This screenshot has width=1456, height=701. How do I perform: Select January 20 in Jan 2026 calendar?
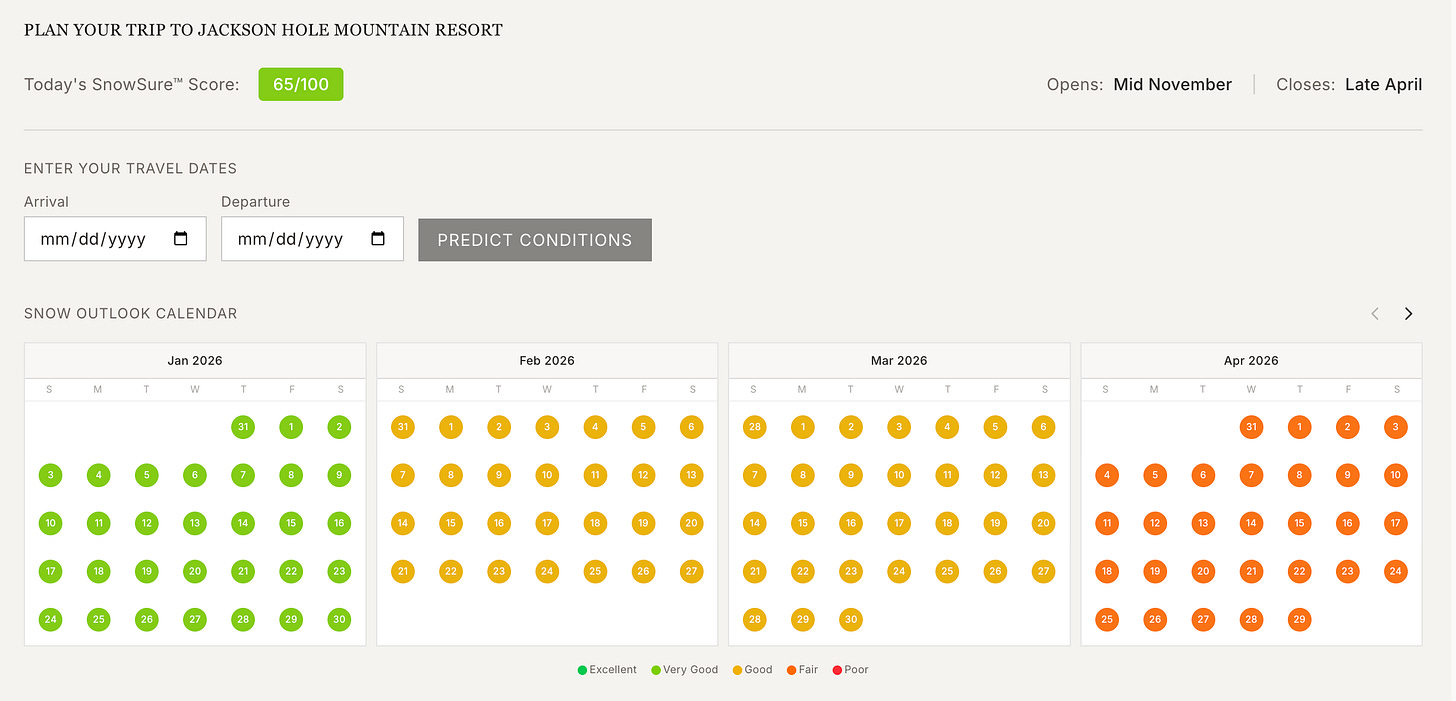click(x=195, y=571)
